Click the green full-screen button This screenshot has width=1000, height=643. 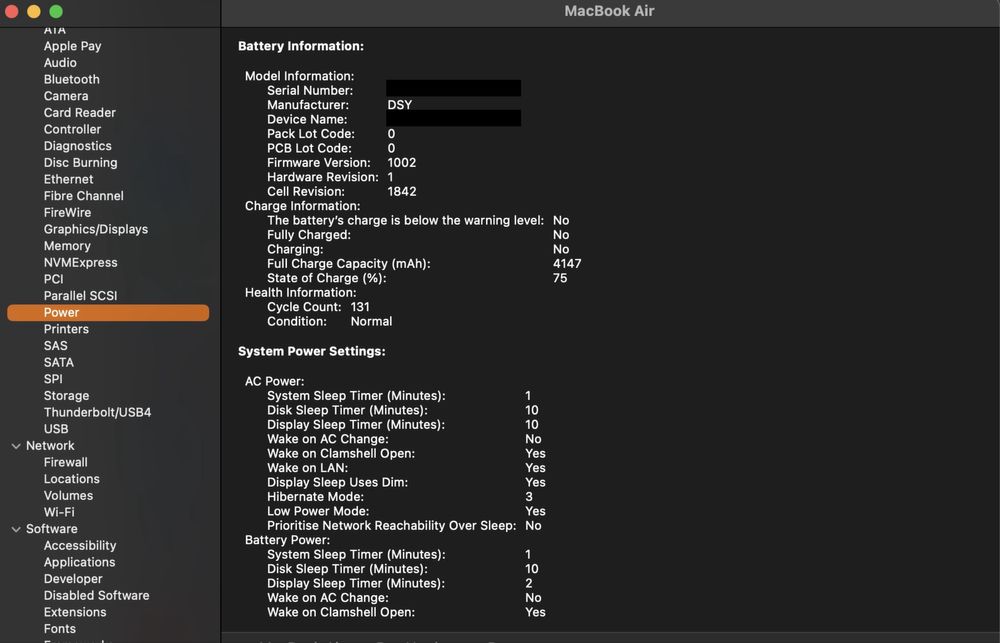[x=56, y=11]
